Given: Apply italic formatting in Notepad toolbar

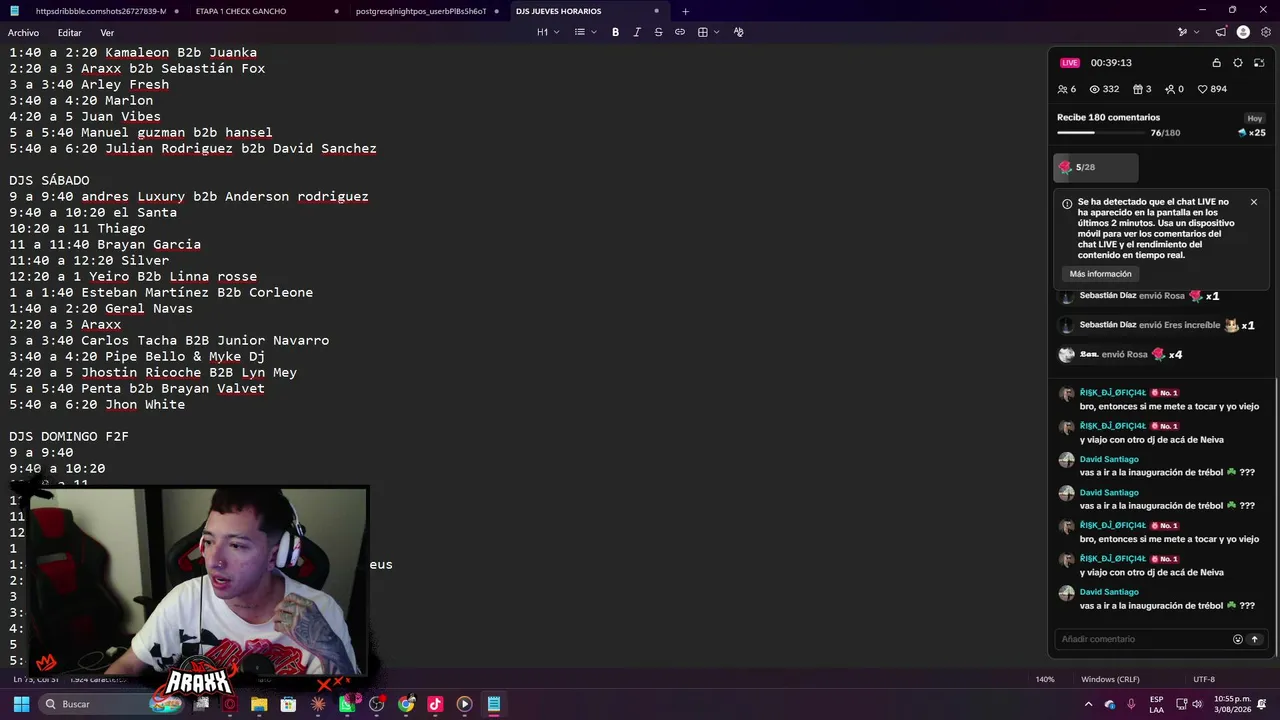Looking at the screenshot, I should click(637, 32).
